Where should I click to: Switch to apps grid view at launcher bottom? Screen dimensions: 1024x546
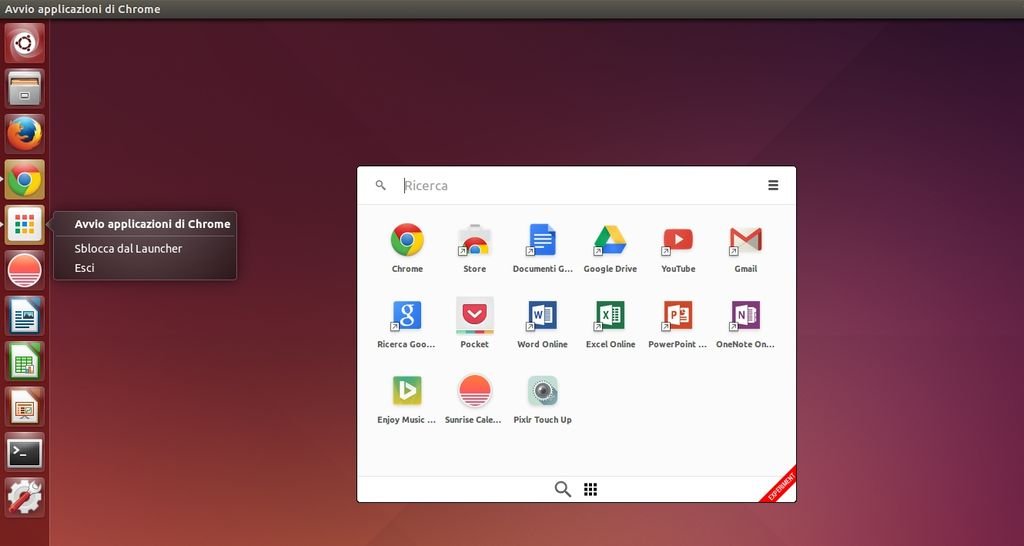coord(591,489)
